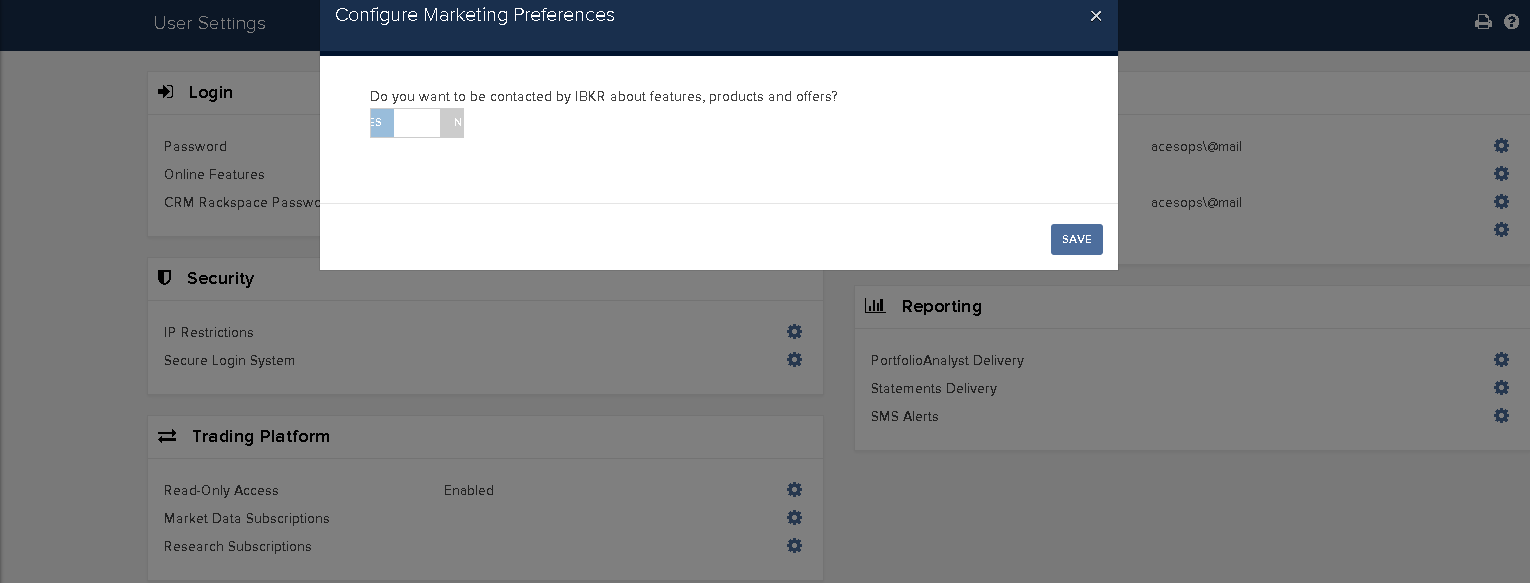
Task: Select the IP Restrictions label
Action: pyautogui.click(x=209, y=333)
